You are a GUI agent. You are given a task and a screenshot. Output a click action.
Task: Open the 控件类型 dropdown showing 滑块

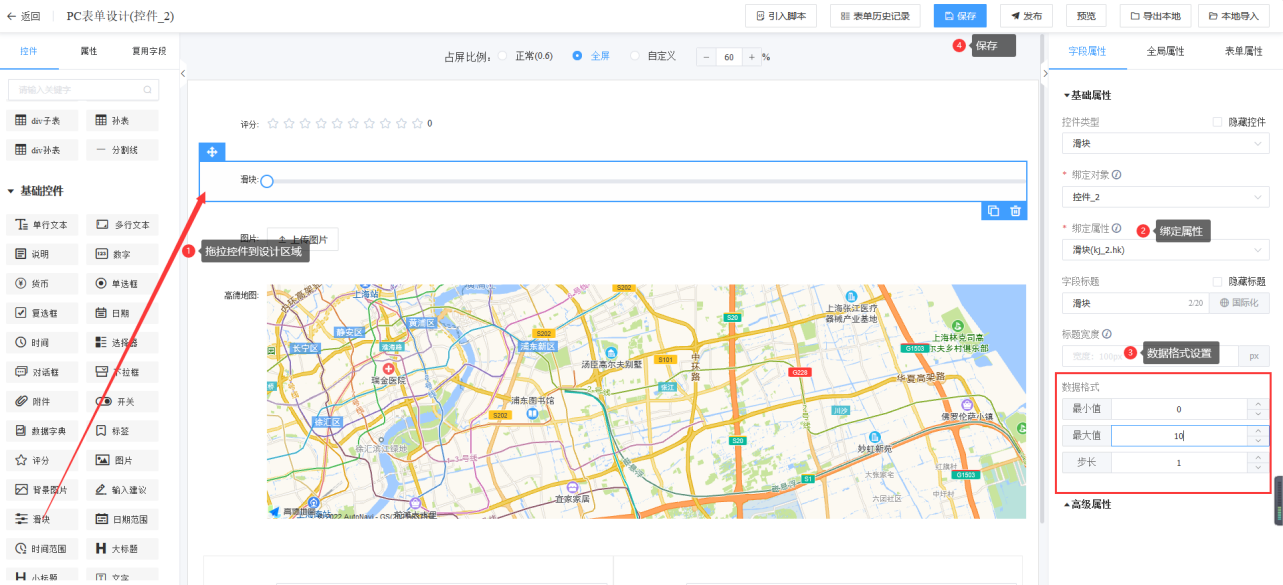click(1165, 144)
